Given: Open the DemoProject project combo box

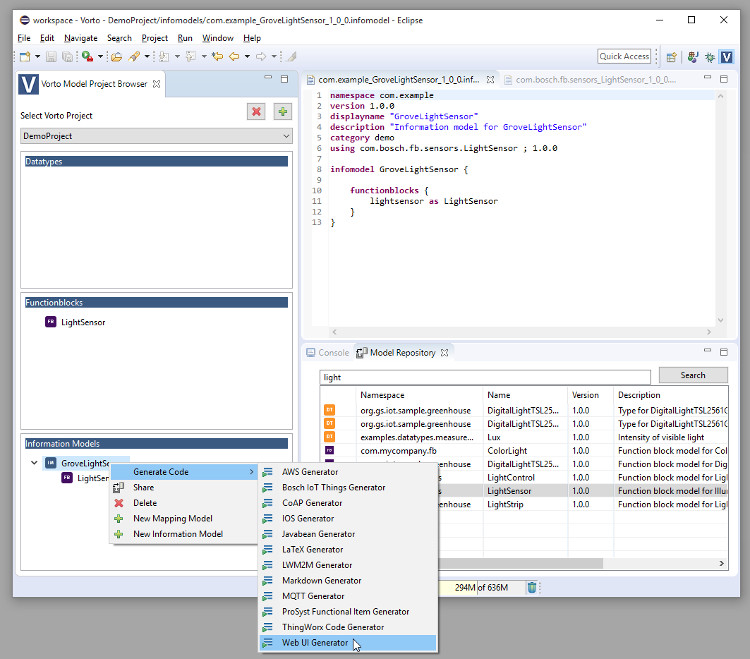Looking at the screenshot, I should 156,136.
